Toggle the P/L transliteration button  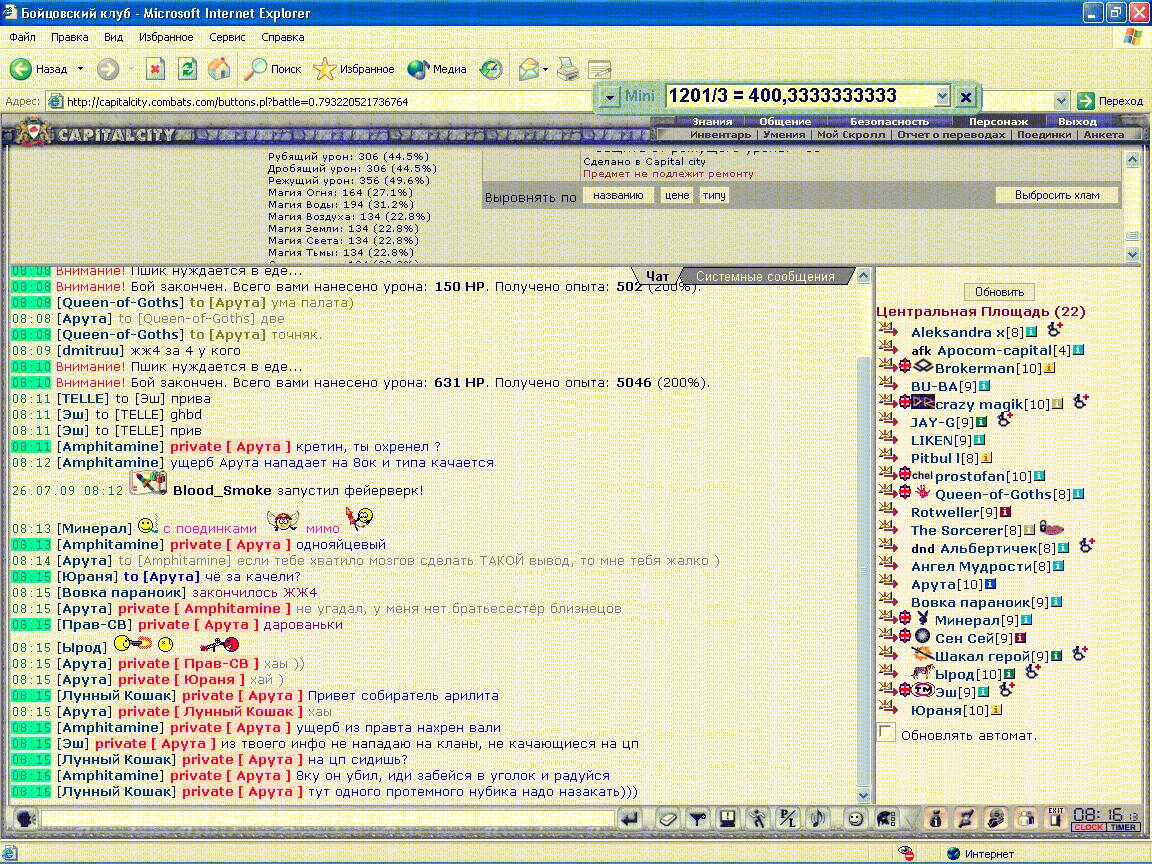pyautogui.click(x=788, y=818)
